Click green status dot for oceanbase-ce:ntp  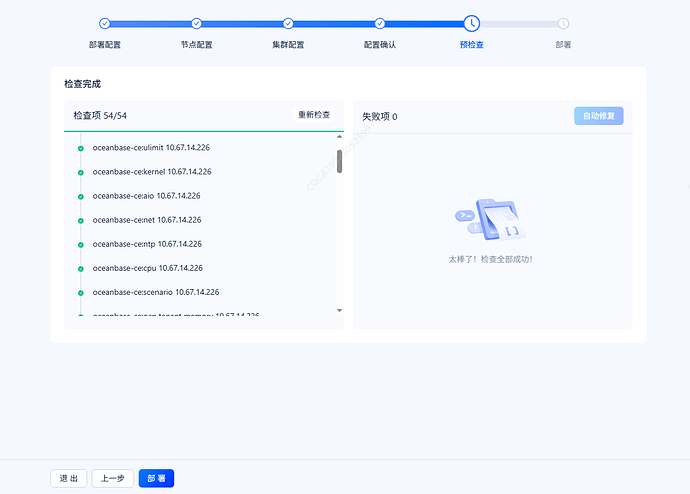pyautogui.click(x=81, y=245)
